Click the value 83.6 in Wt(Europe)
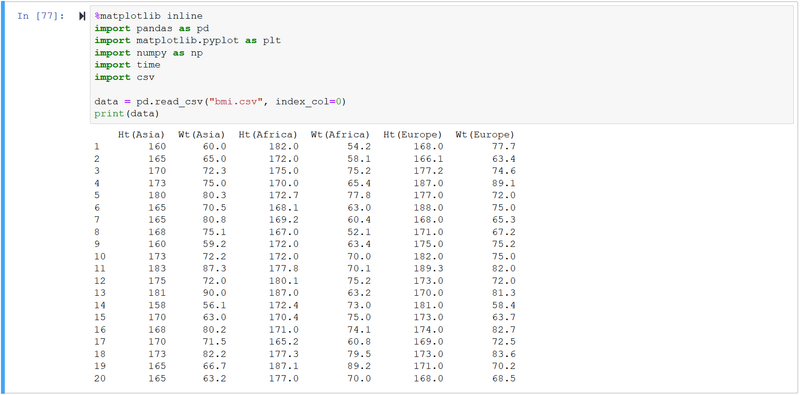 pyautogui.click(x=504, y=354)
